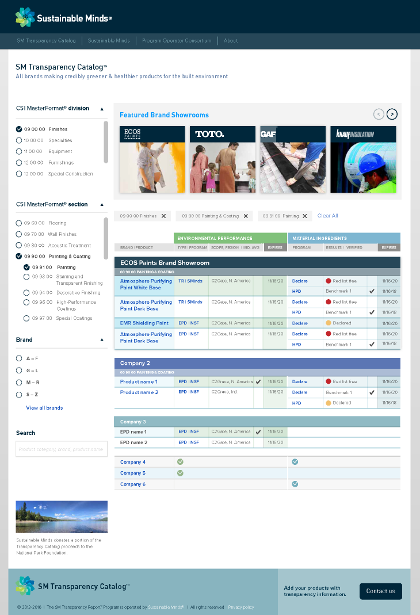Screen dimensions: 420x615
Task: Select the 09 60 00 Flooring section
Action: tap(19, 223)
